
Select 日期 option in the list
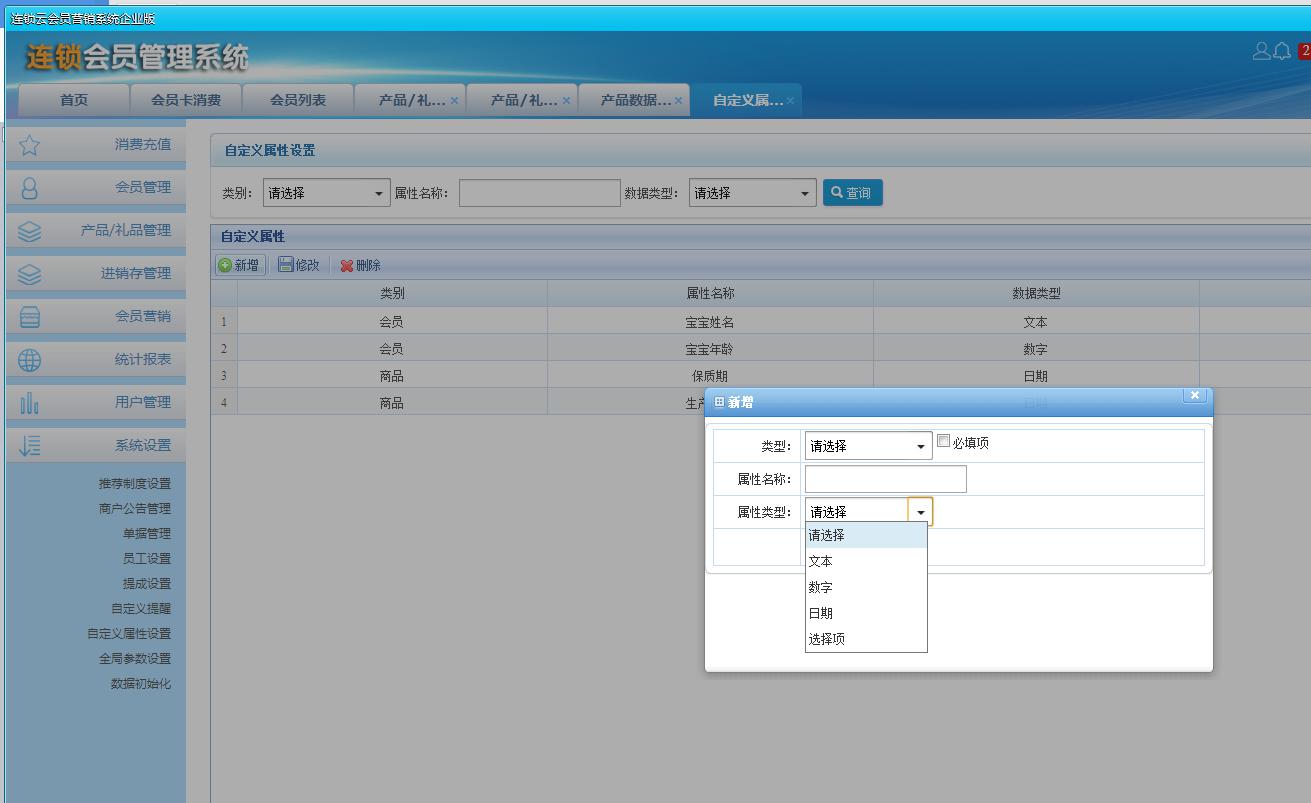(x=821, y=613)
